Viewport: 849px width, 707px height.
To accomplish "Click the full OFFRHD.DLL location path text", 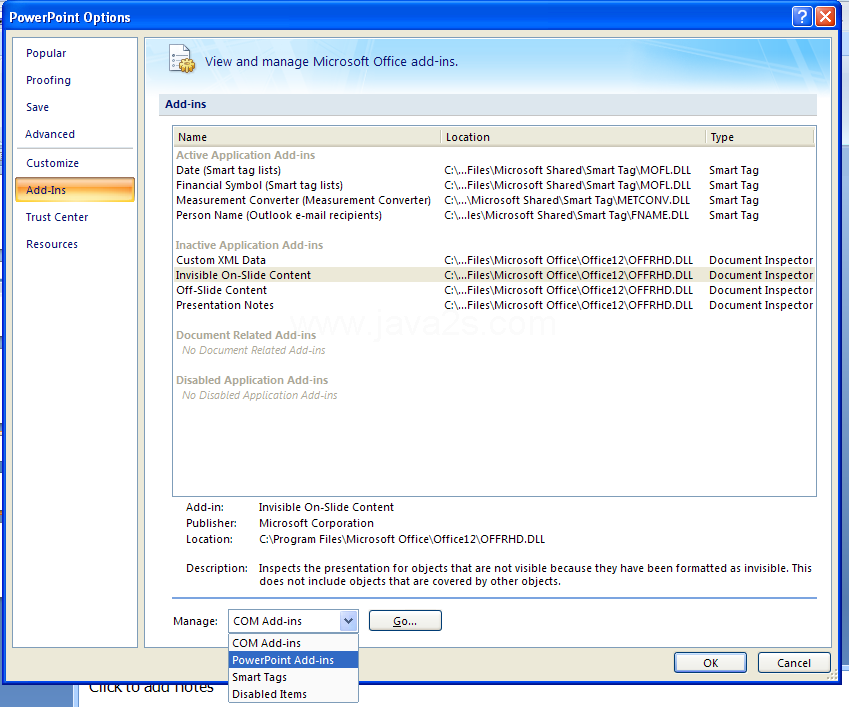I will [402, 539].
